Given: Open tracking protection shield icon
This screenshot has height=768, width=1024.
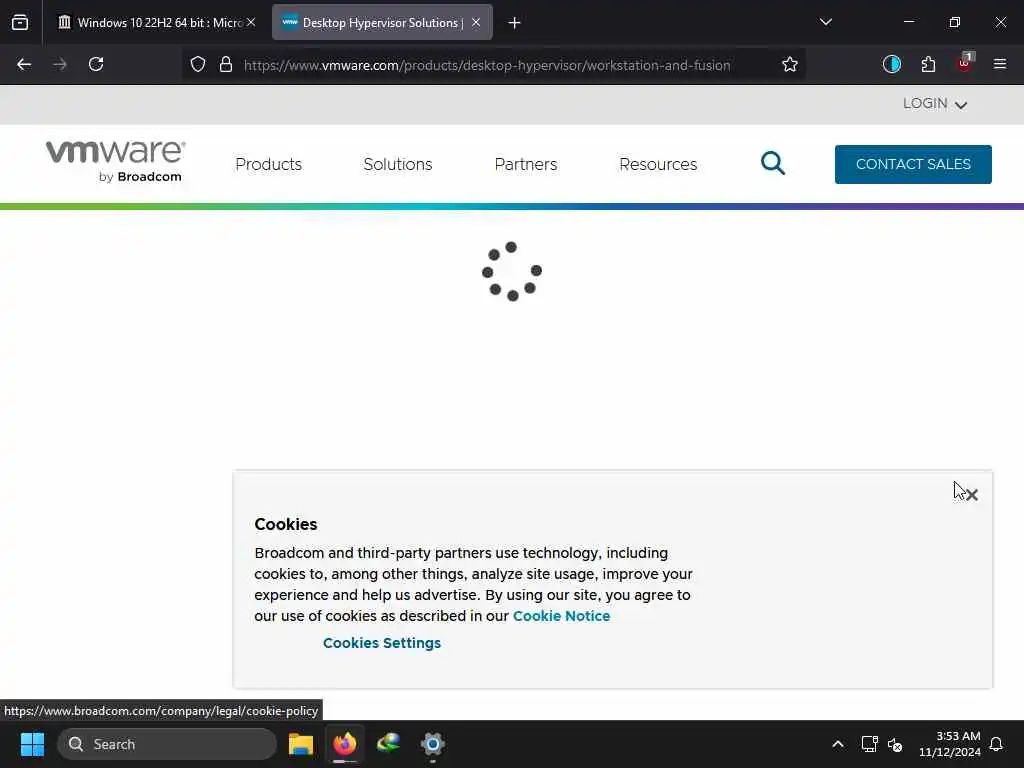Looking at the screenshot, I should tap(198, 65).
